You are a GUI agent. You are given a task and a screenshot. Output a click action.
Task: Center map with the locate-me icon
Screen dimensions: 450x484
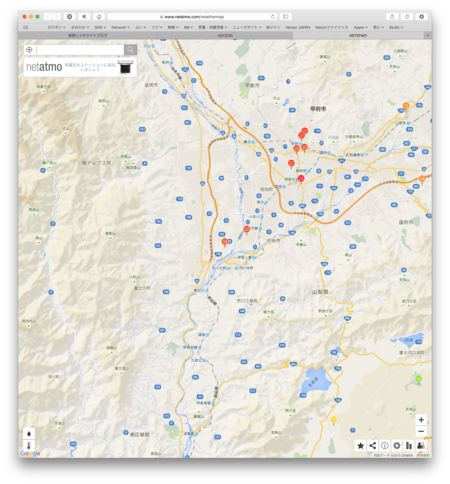click(29, 50)
